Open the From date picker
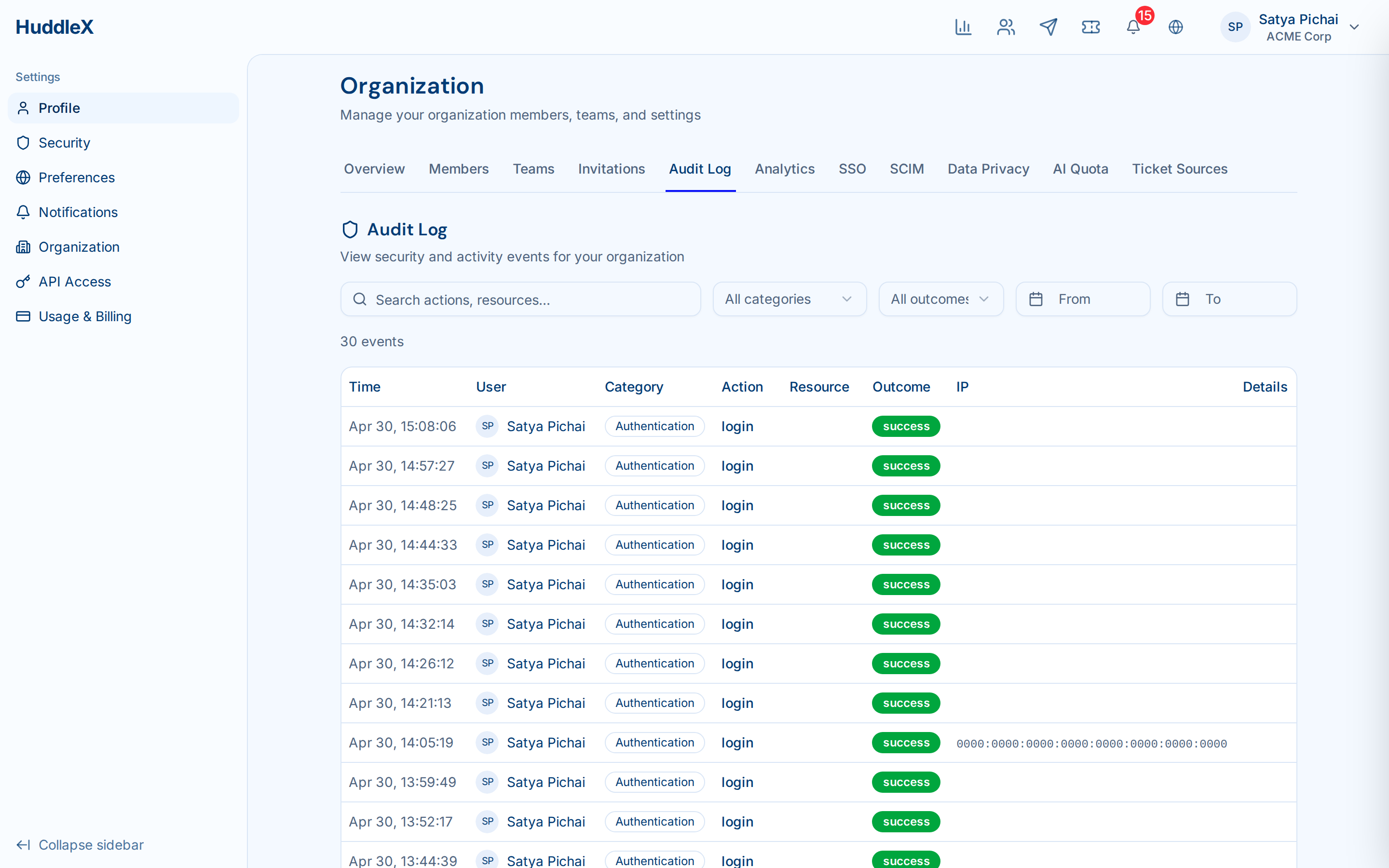 (1082, 299)
